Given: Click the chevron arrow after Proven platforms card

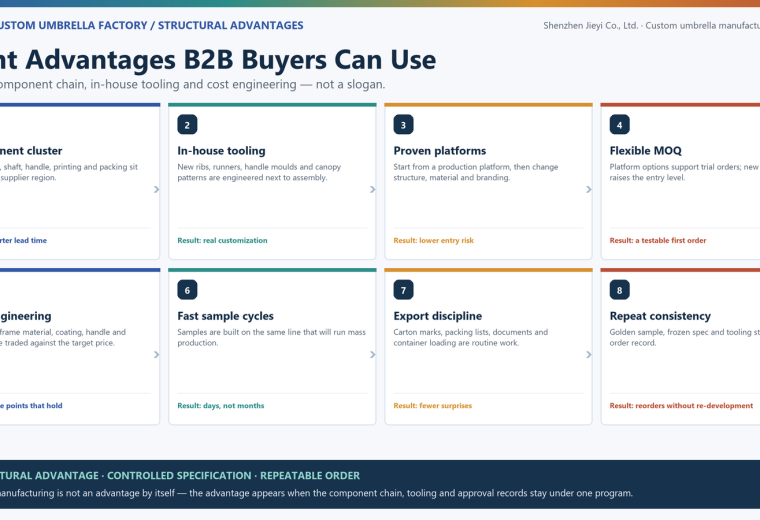Looking at the screenshot, I should pyautogui.click(x=588, y=189).
